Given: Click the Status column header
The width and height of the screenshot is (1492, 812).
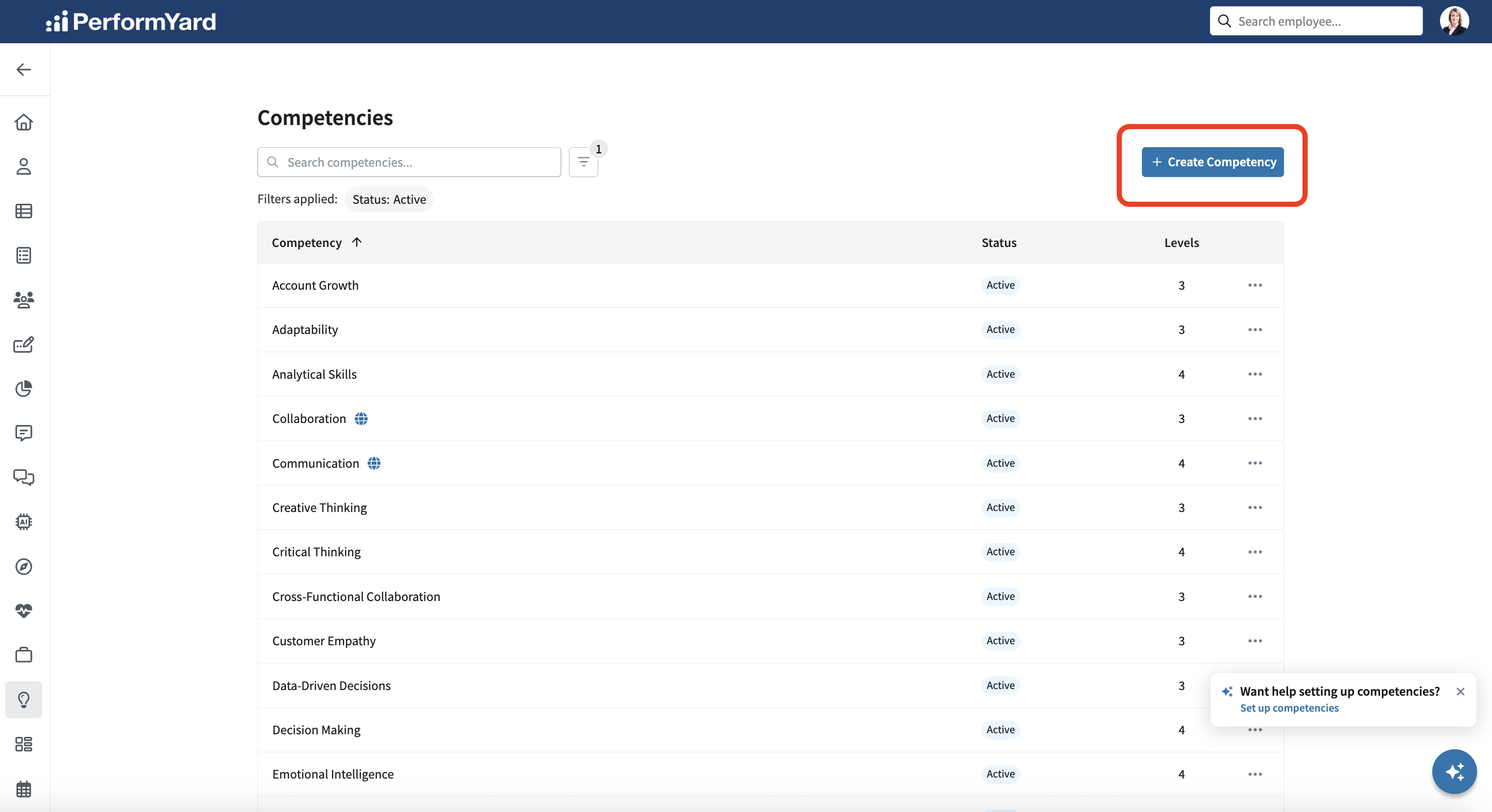Looking at the screenshot, I should [x=999, y=242].
